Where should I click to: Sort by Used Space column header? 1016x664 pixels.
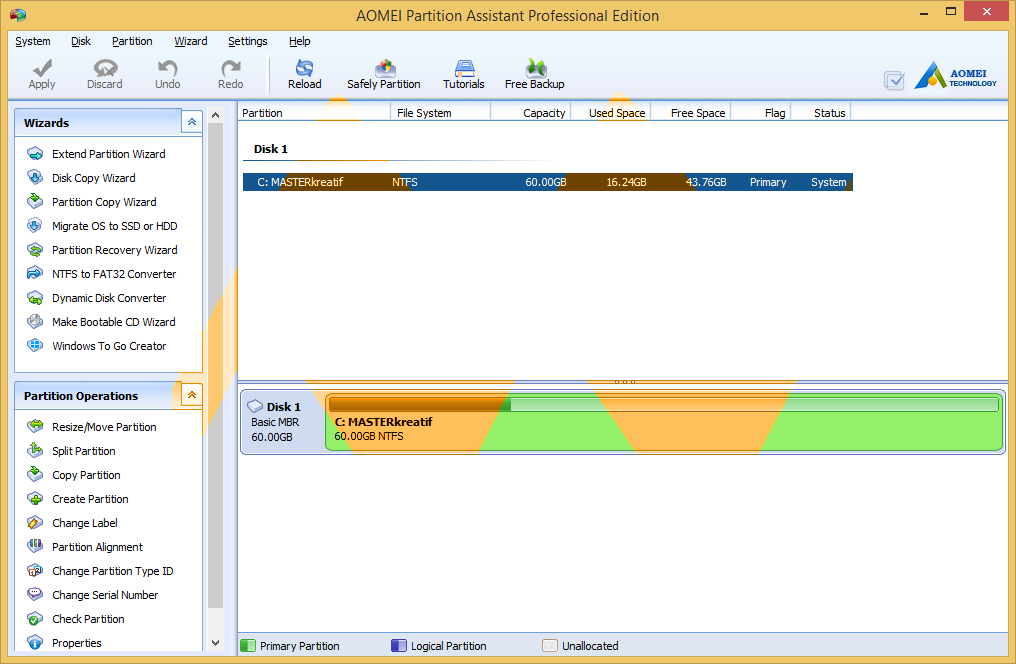click(x=611, y=113)
